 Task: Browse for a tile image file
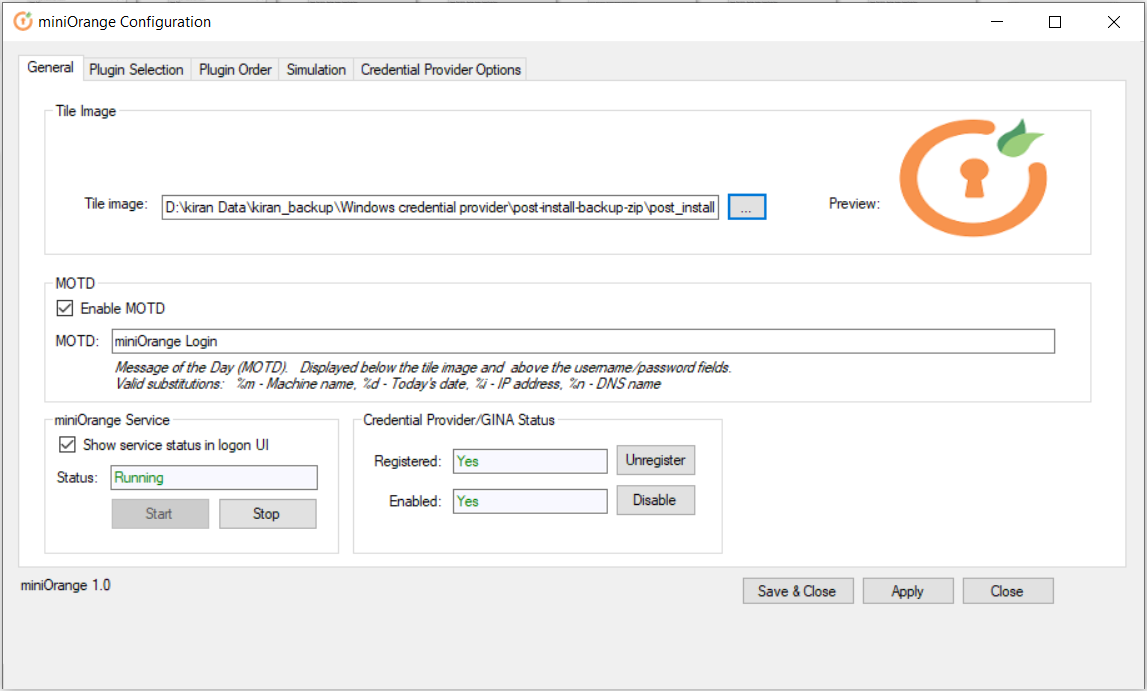click(x=747, y=207)
